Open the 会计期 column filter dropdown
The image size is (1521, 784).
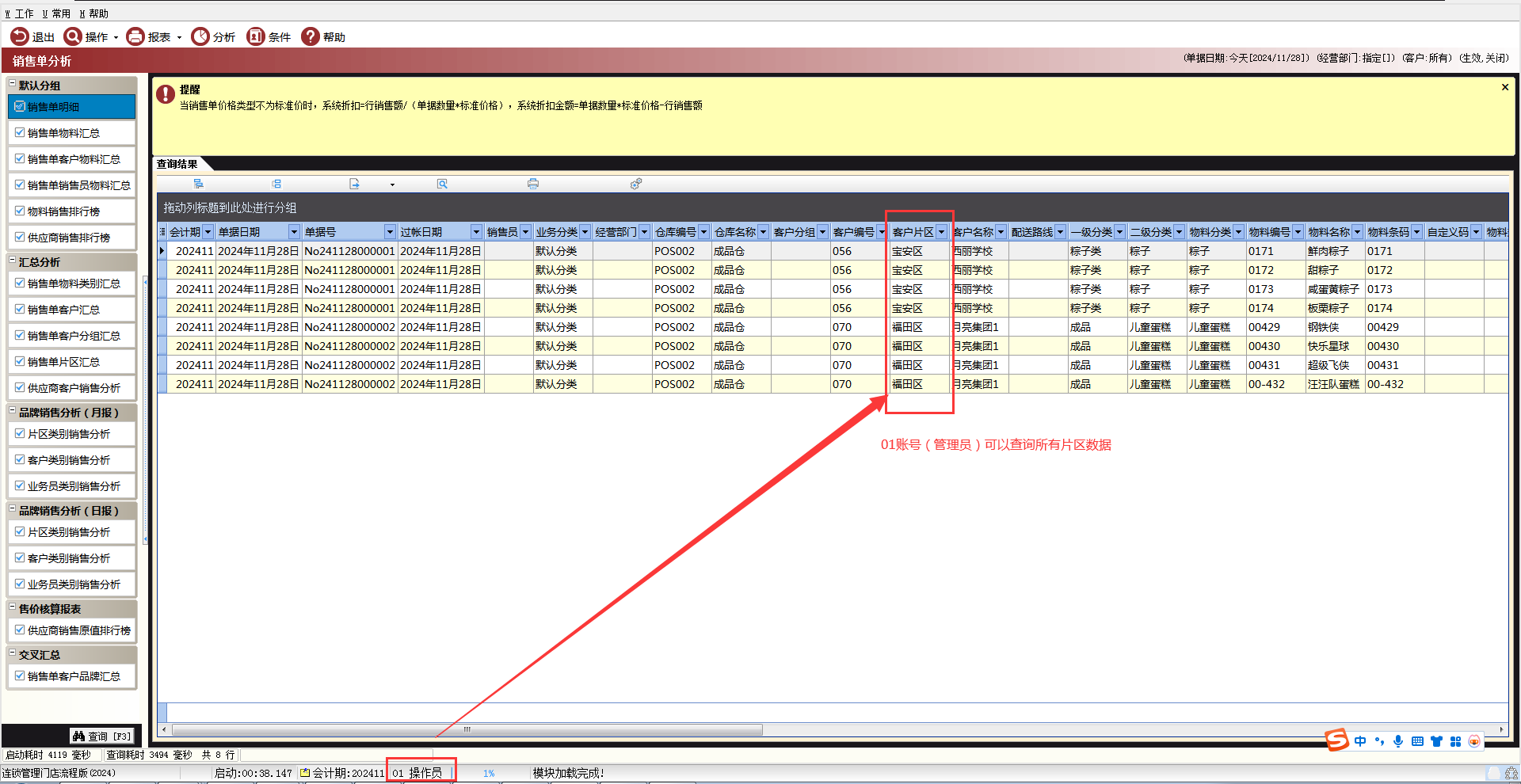click(x=208, y=232)
